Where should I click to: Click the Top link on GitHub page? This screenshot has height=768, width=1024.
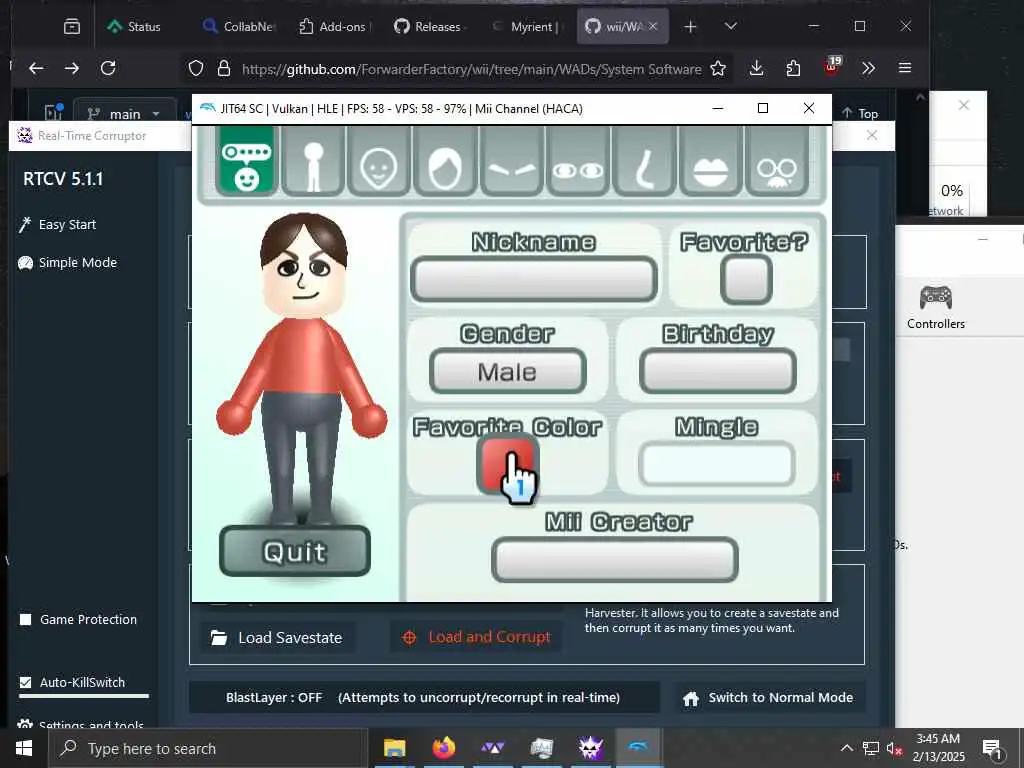[860, 113]
